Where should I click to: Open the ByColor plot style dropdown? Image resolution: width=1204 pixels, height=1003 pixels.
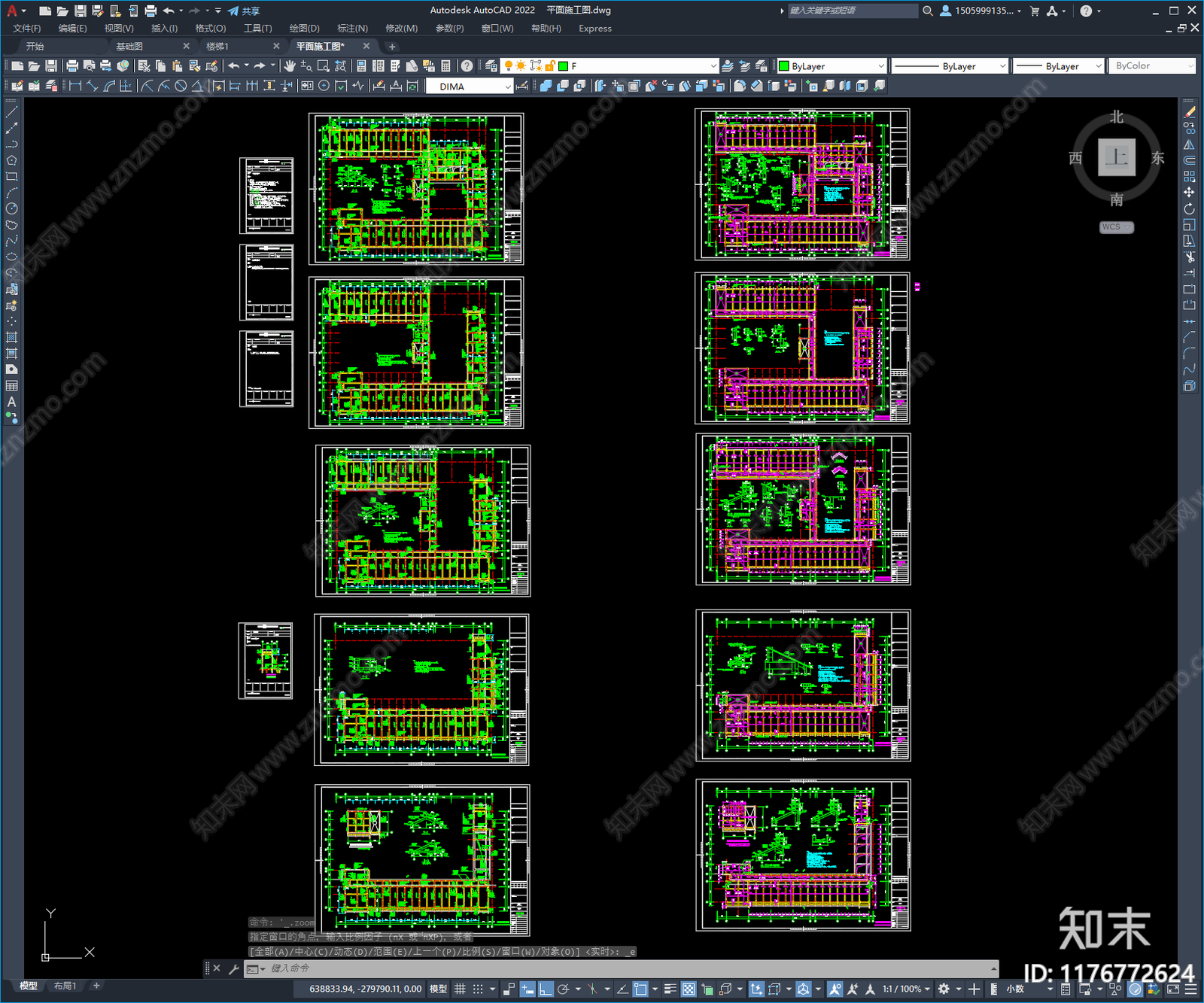click(x=1152, y=66)
